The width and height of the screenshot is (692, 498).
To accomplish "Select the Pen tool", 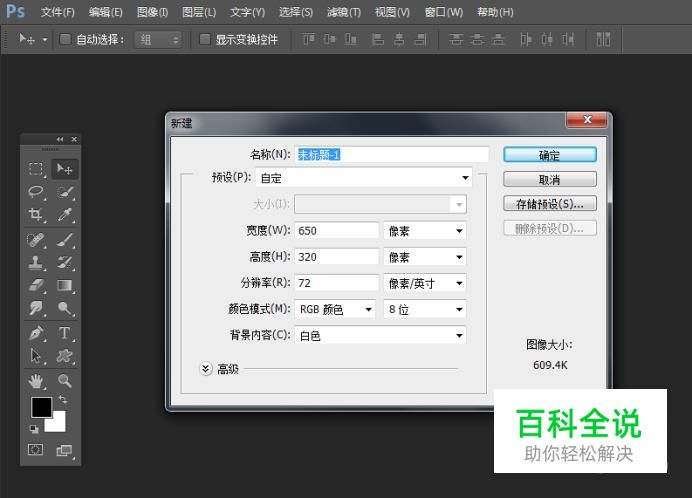I will pyautogui.click(x=36, y=333).
